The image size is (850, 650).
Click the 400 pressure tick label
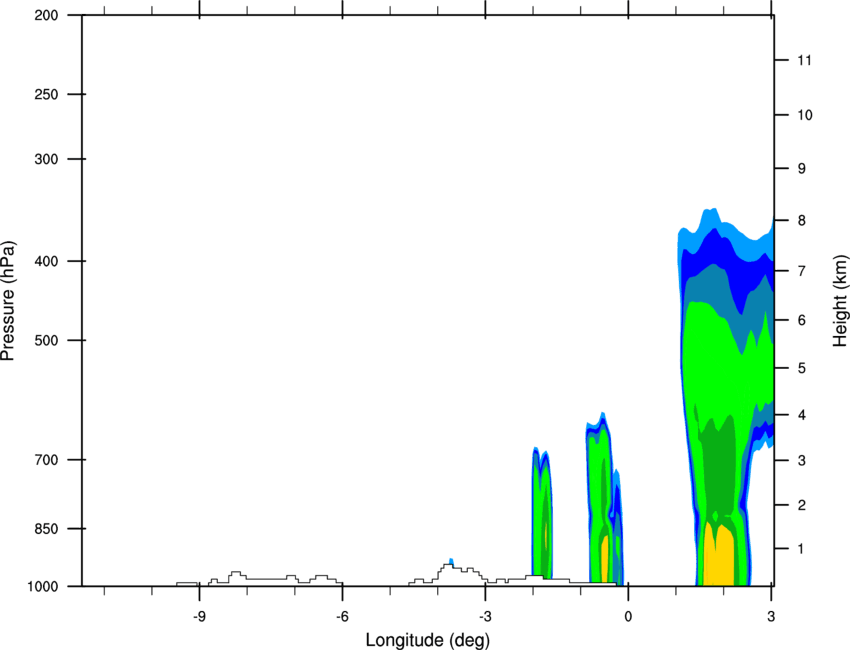click(47, 261)
